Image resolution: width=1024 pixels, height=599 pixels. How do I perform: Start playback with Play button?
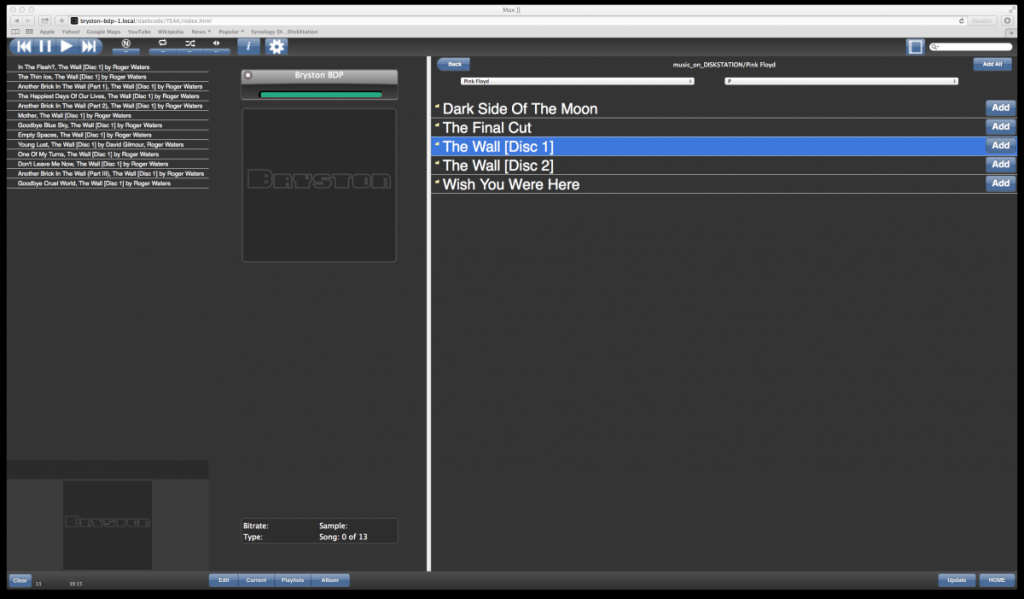(x=66, y=46)
